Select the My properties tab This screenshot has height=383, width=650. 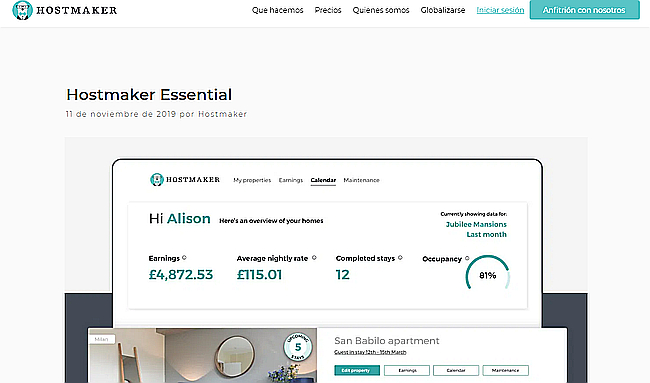point(252,180)
